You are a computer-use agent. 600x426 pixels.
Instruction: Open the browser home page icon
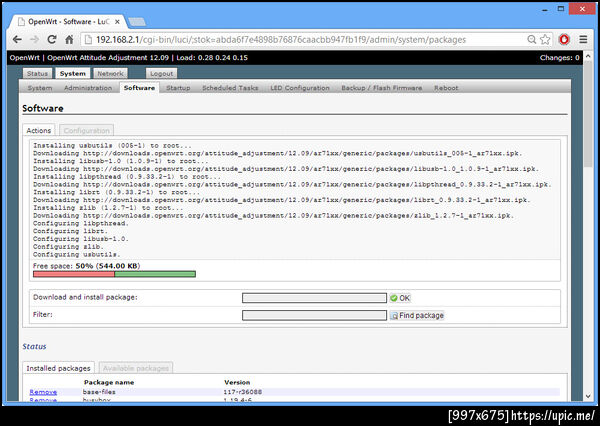click(69, 39)
